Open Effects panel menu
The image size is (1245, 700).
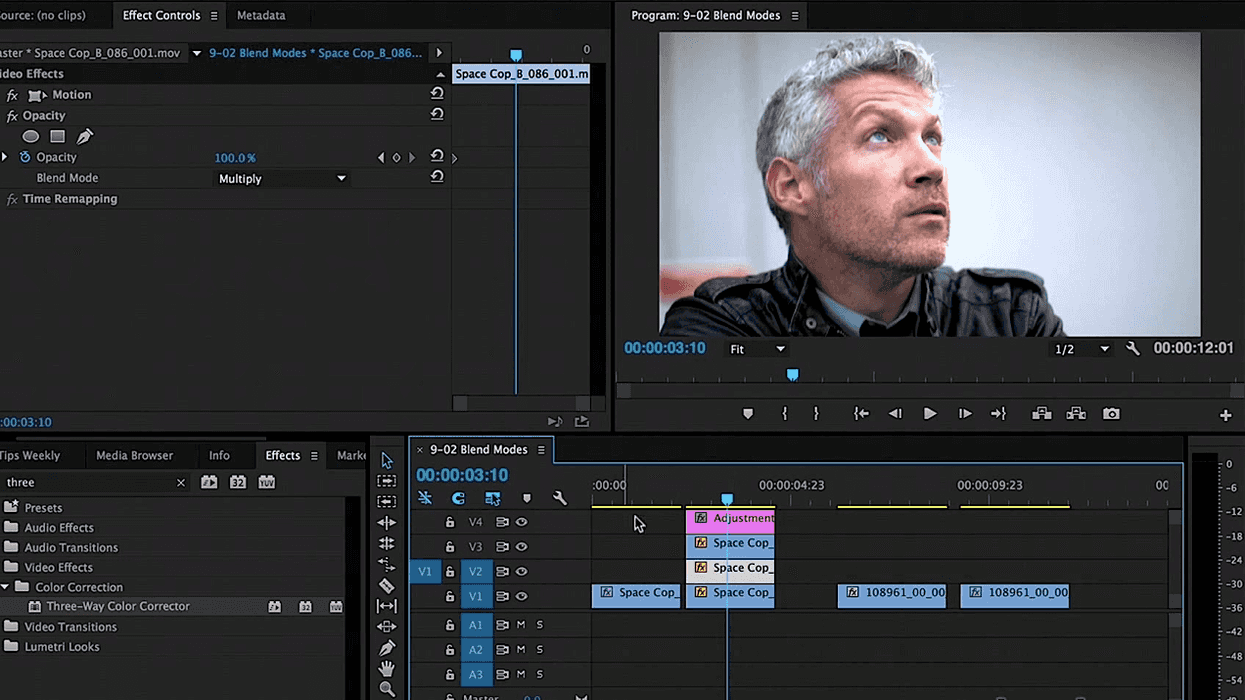pos(314,456)
